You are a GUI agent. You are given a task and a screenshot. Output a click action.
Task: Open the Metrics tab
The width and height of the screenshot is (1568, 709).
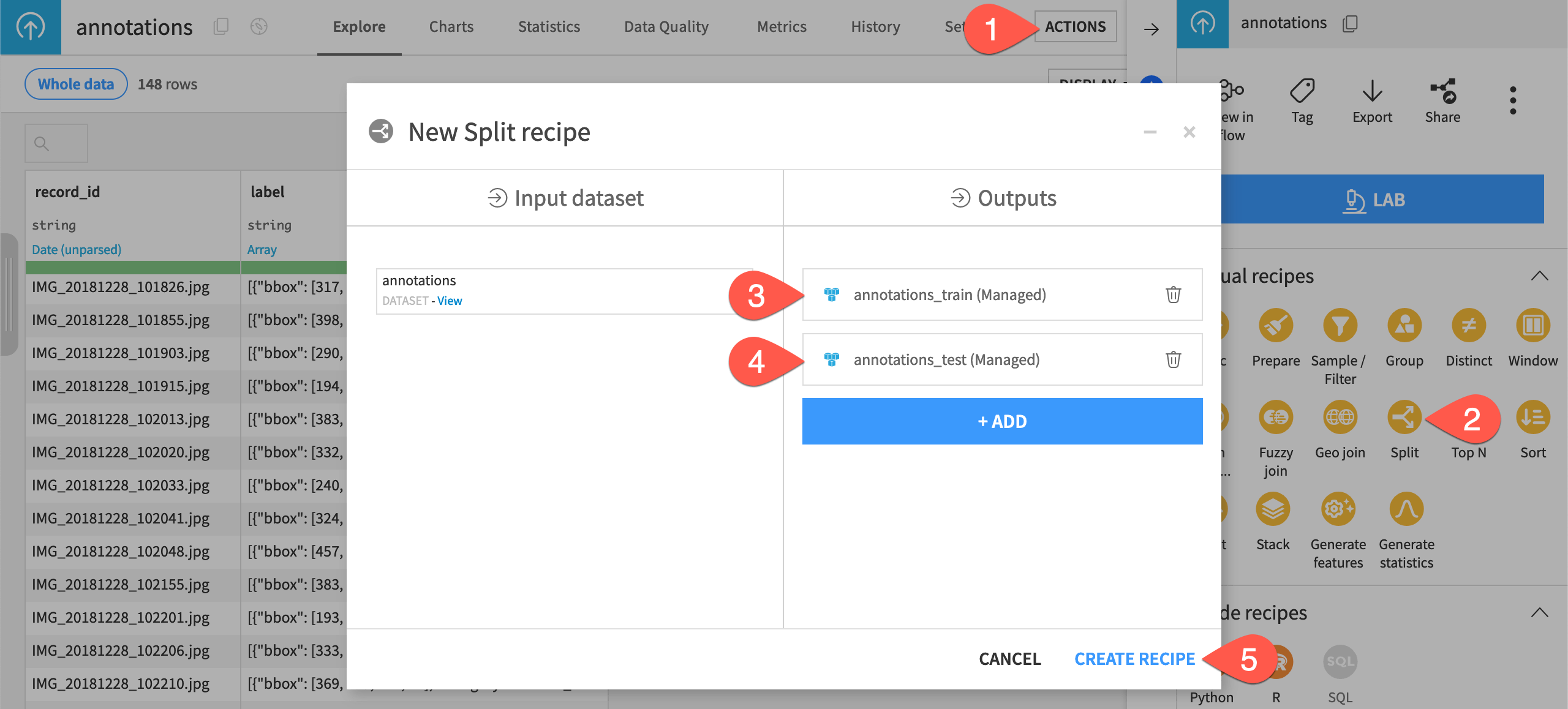782,27
